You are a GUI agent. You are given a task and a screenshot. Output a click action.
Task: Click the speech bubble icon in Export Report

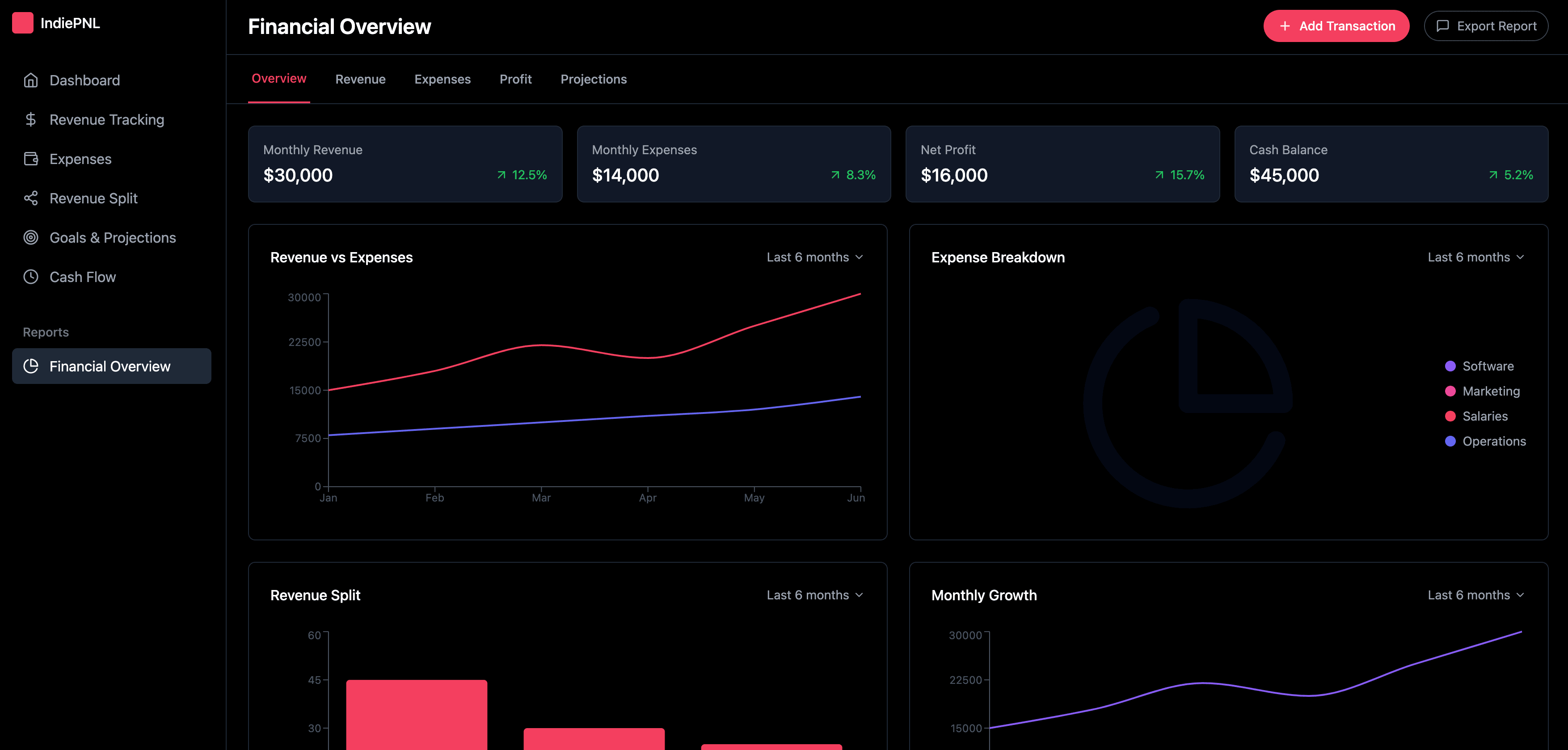pyautogui.click(x=1442, y=26)
